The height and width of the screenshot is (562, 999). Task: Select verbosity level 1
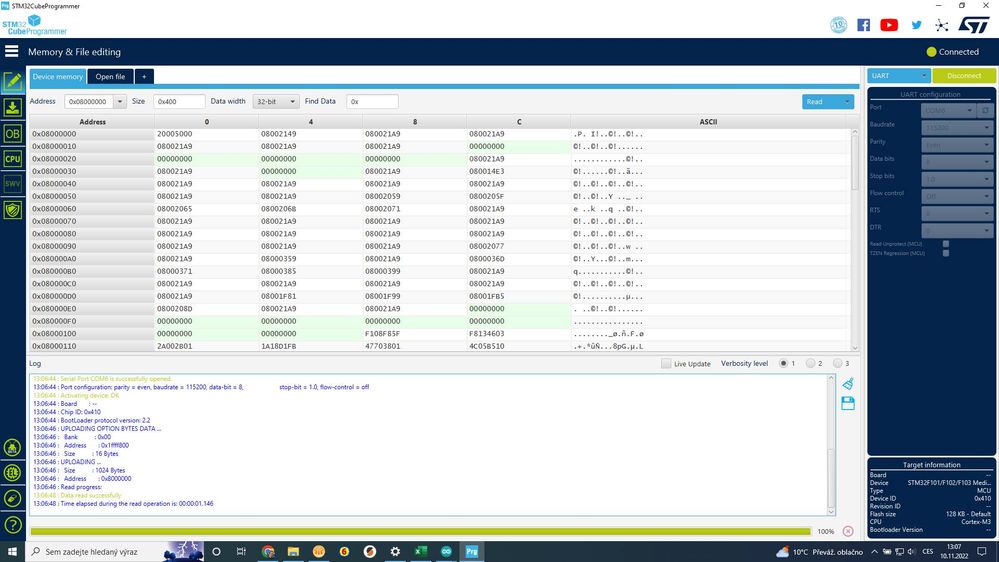click(x=784, y=363)
